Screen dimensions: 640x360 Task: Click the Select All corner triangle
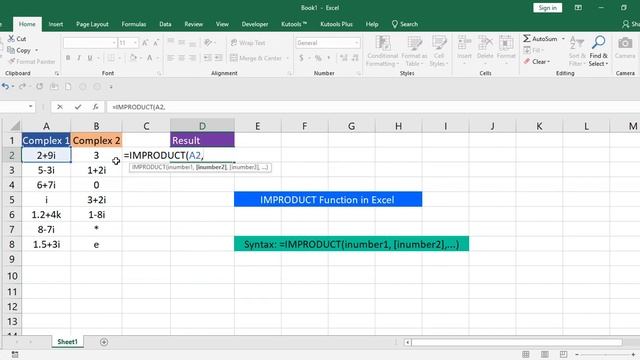pyautogui.click(x=15, y=126)
